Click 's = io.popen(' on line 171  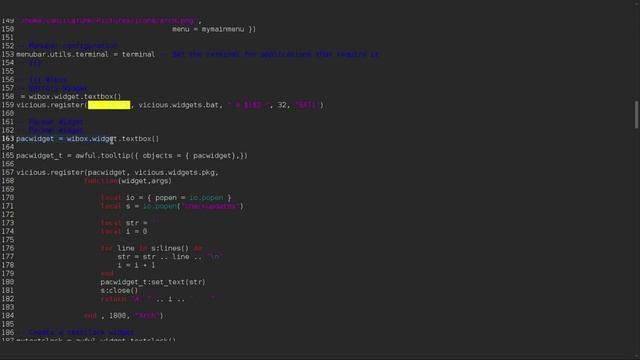tap(153, 207)
